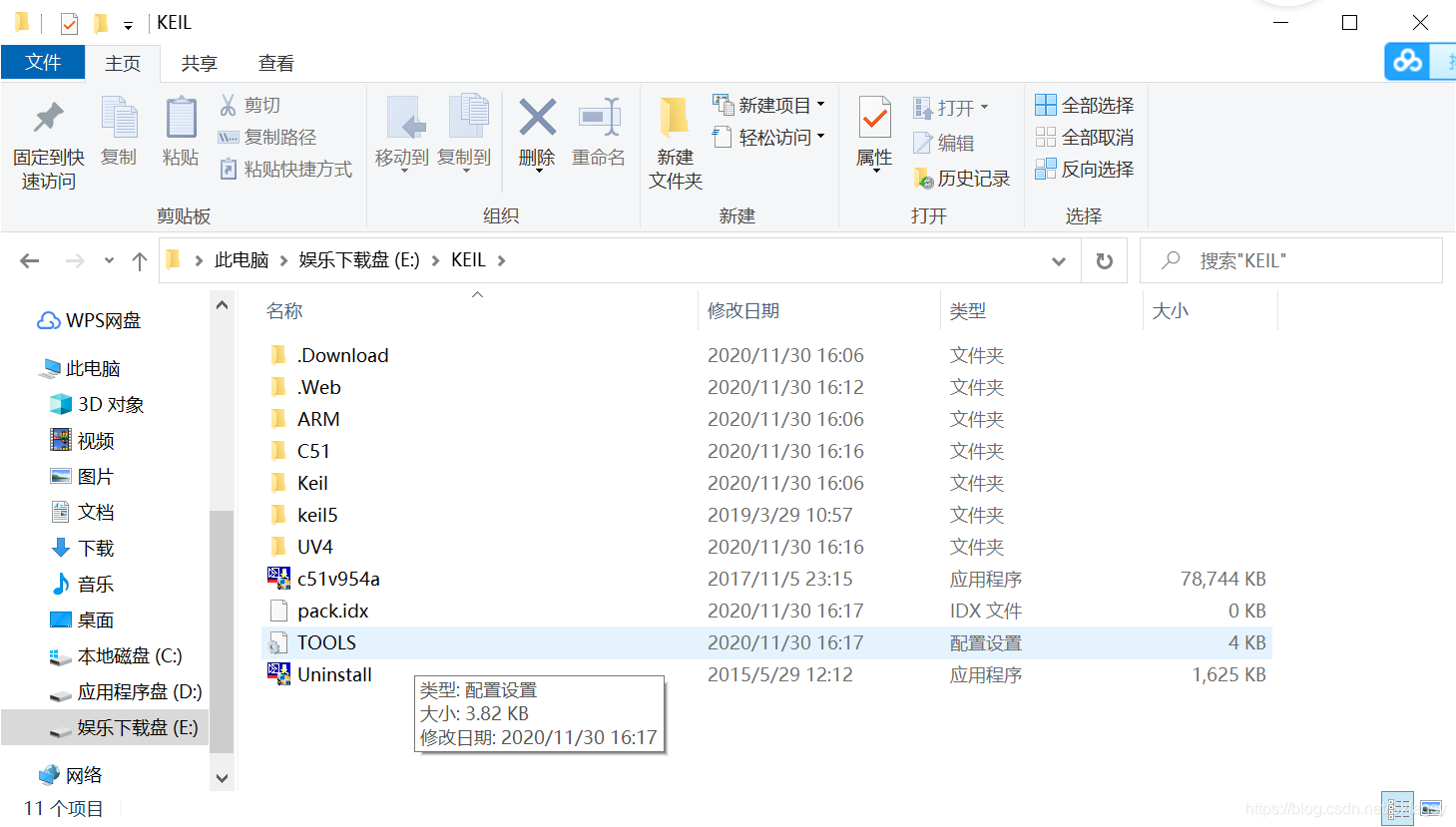
Task: Sort files by 类型 column
Action: [968, 311]
